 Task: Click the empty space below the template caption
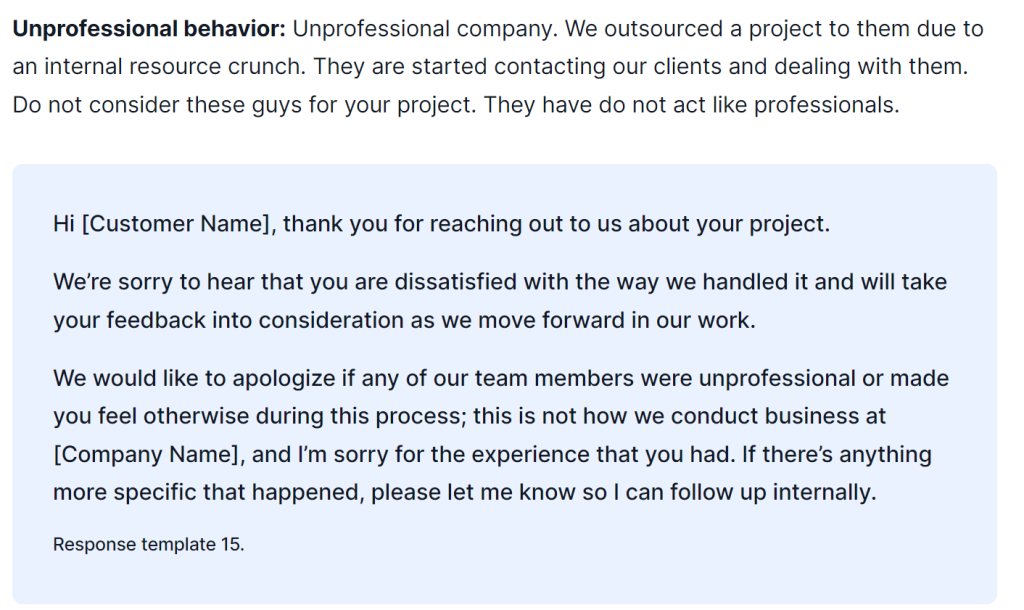click(504, 579)
